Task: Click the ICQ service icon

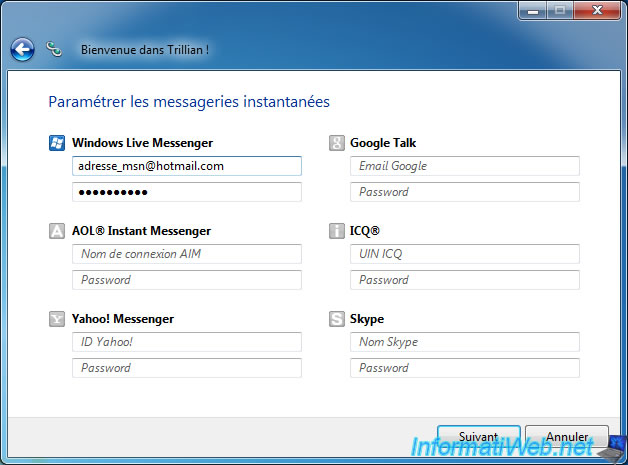Action: [x=337, y=231]
